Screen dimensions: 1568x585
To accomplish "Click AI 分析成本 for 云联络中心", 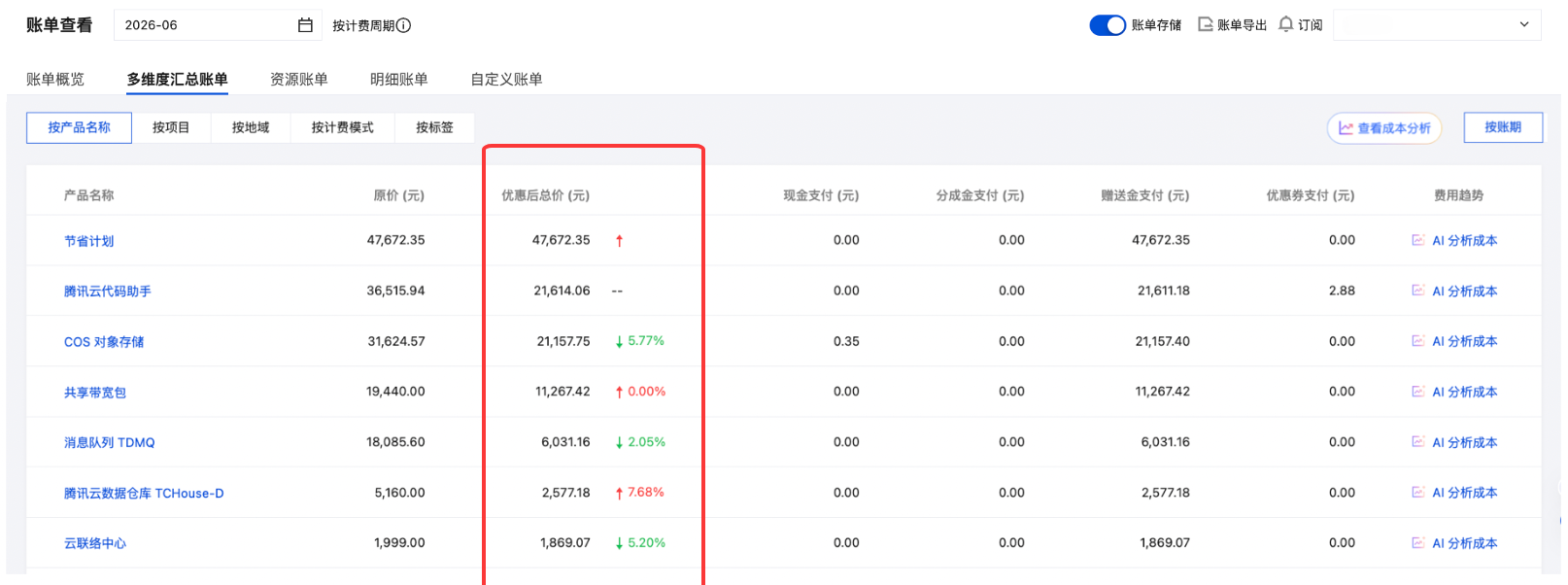I will tap(1465, 544).
